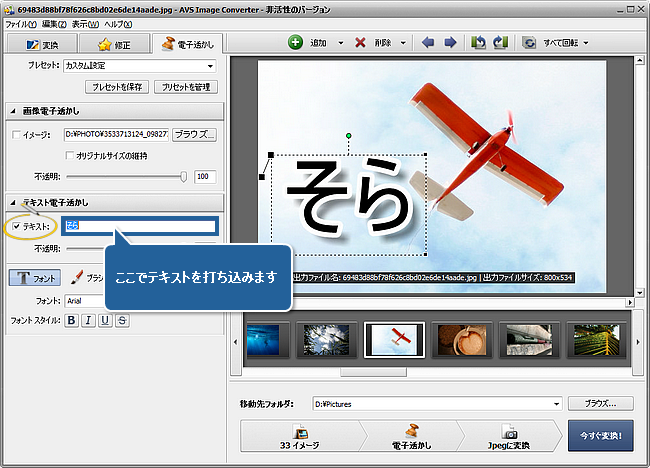Uncheck the text watermark (テキスト) checkbox

[17, 226]
